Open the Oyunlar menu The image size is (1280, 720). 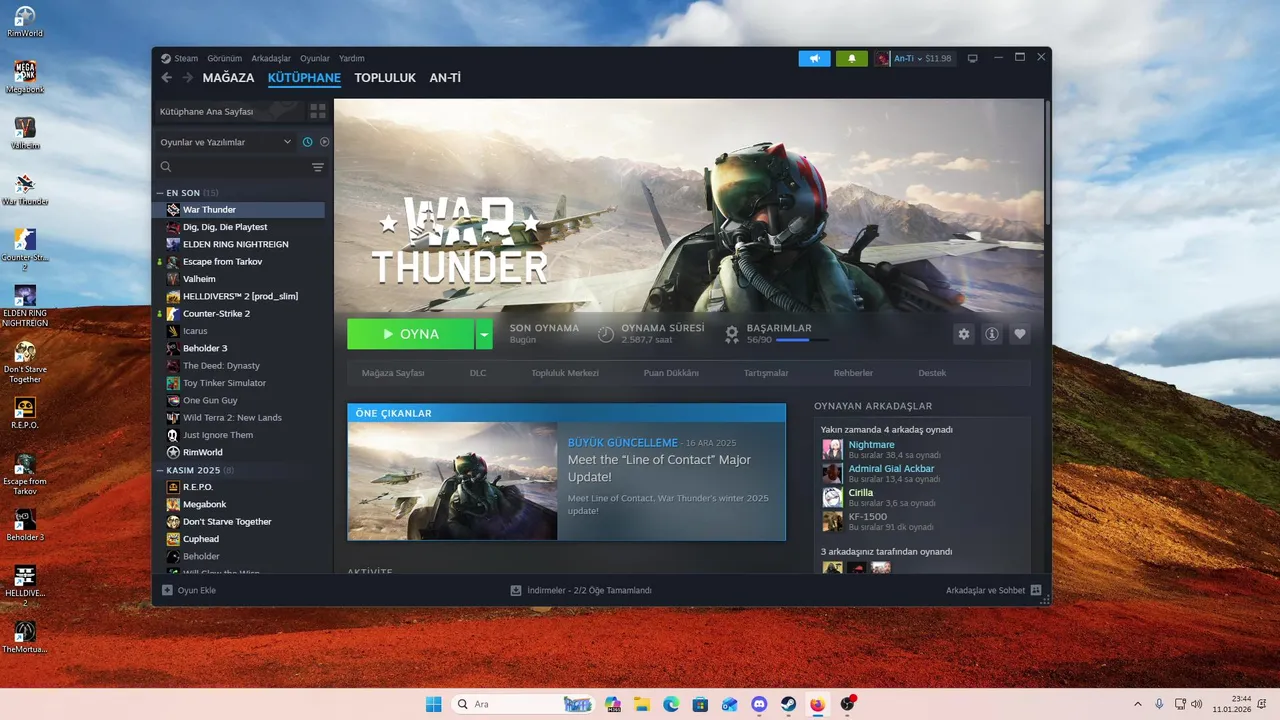click(315, 58)
